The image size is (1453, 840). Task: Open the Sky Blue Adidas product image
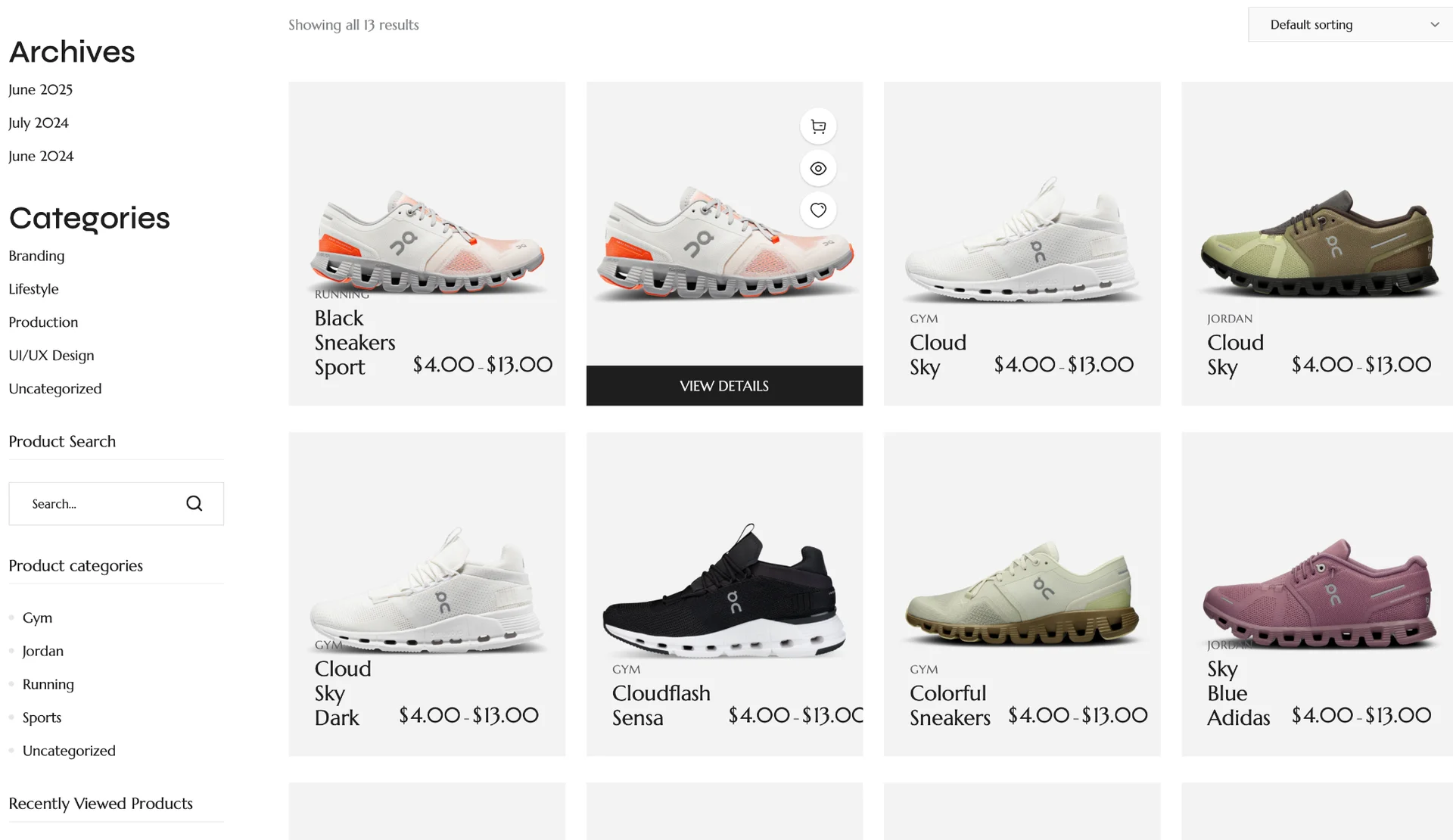click(x=1317, y=594)
